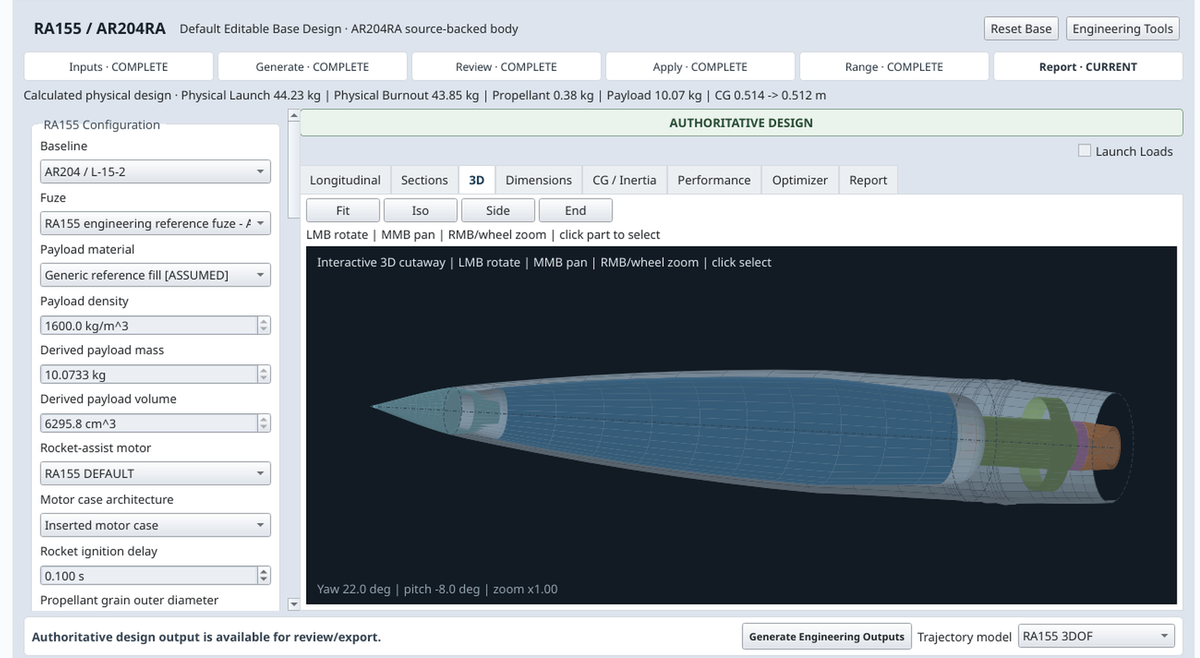Go to the Generate workflow step
Viewport: 1200px width, 658px height.
pyautogui.click(x=312, y=67)
